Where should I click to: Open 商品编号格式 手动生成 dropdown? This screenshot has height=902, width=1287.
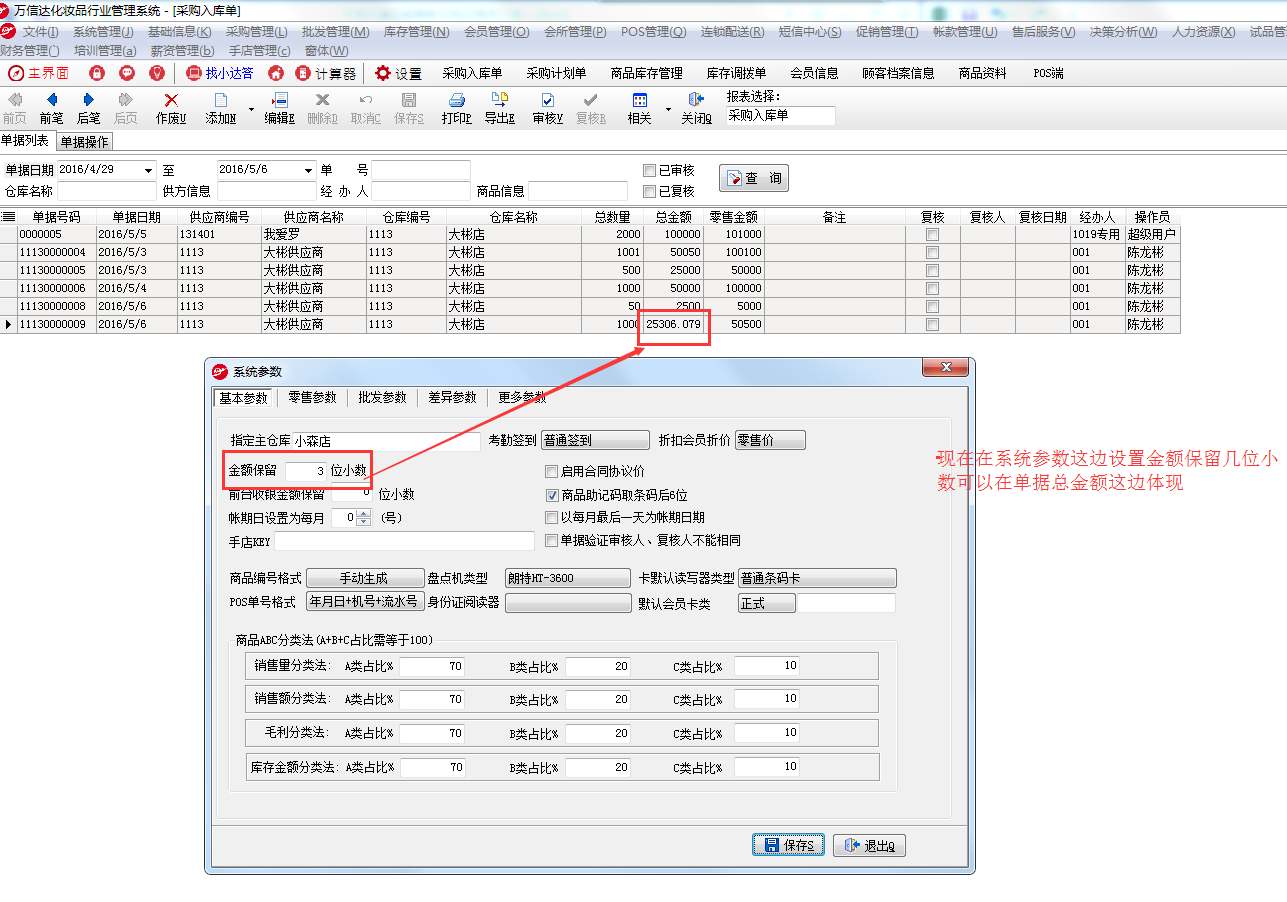pyautogui.click(x=365, y=578)
